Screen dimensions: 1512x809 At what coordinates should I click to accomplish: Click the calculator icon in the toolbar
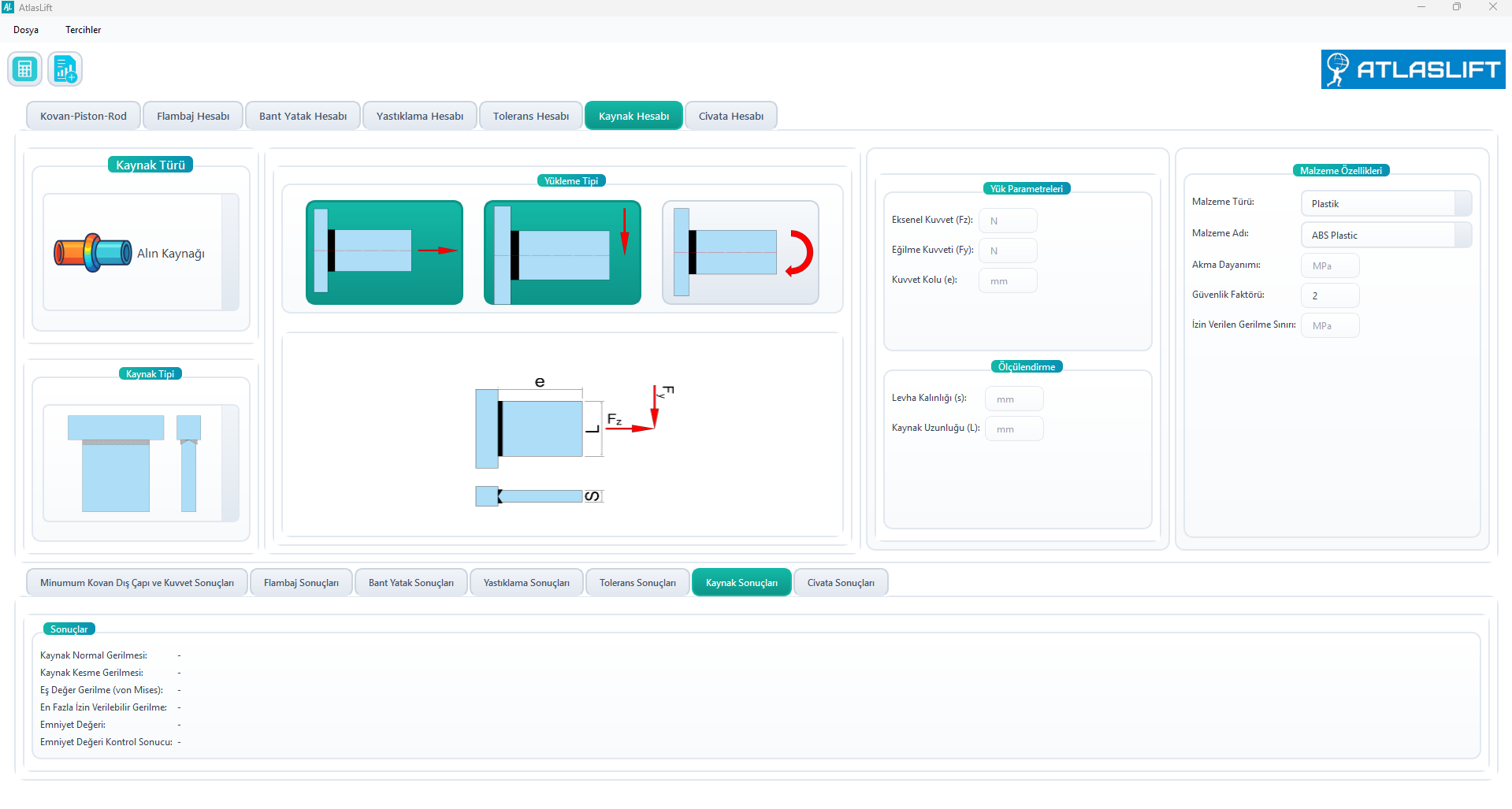coord(25,69)
